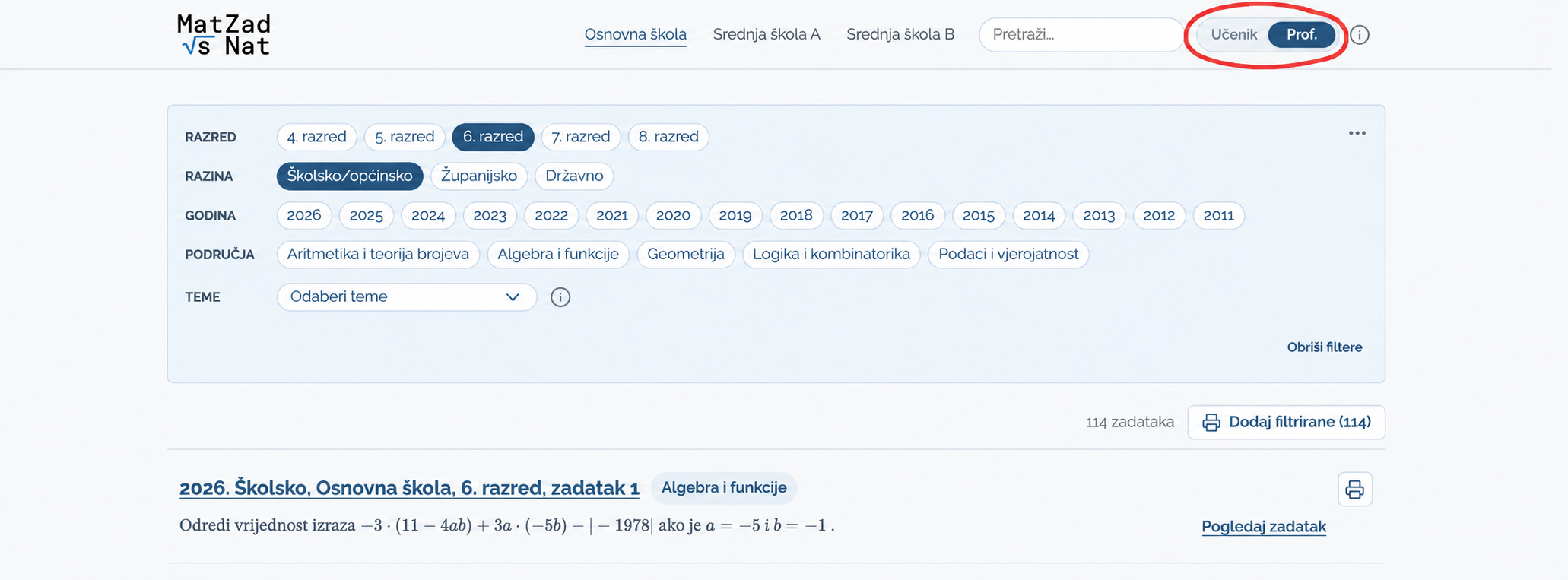Switch mode to Učenik
The height and width of the screenshot is (580, 1568).
1233,35
